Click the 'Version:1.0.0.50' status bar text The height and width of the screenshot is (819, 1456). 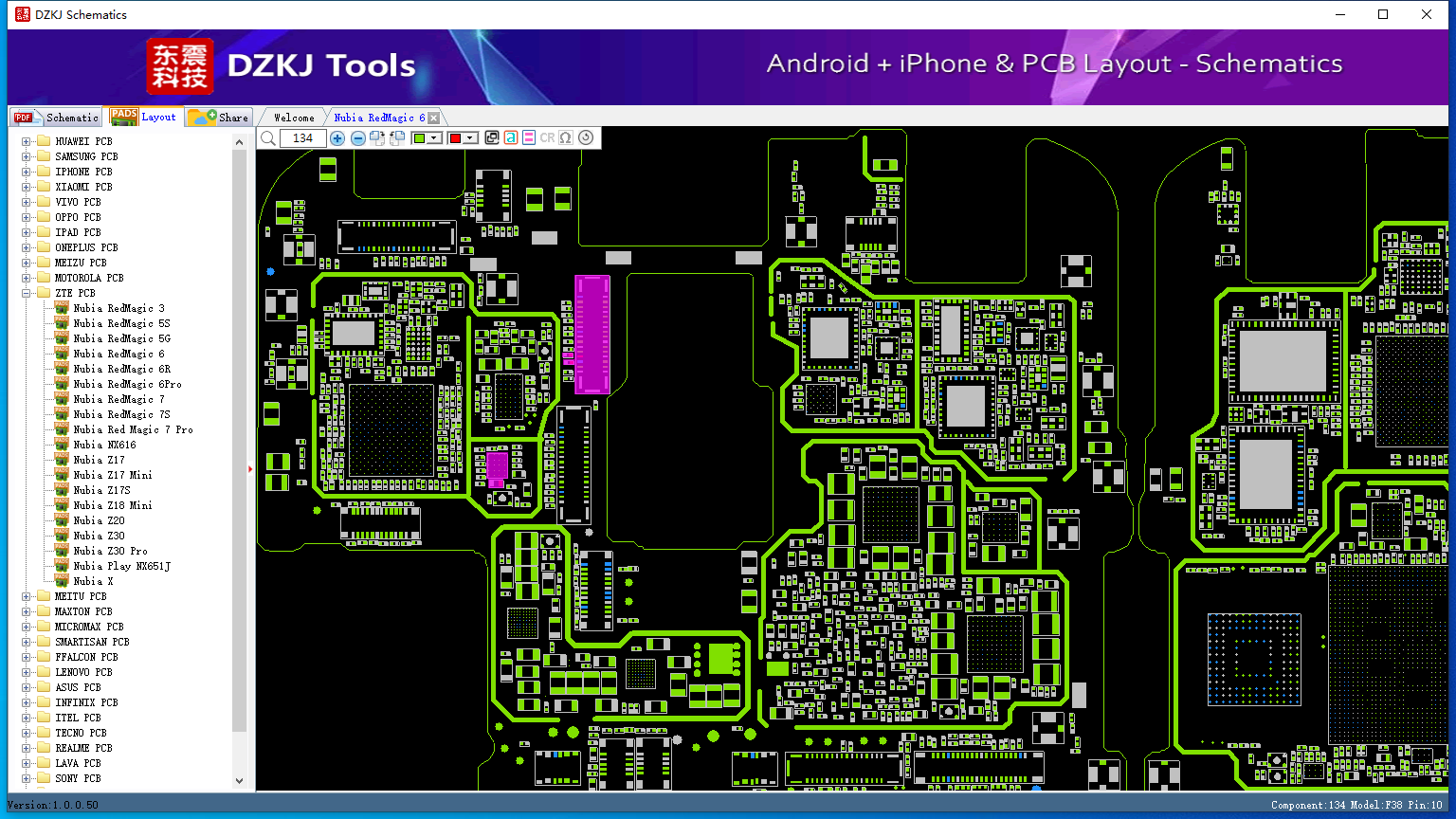click(53, 805)
